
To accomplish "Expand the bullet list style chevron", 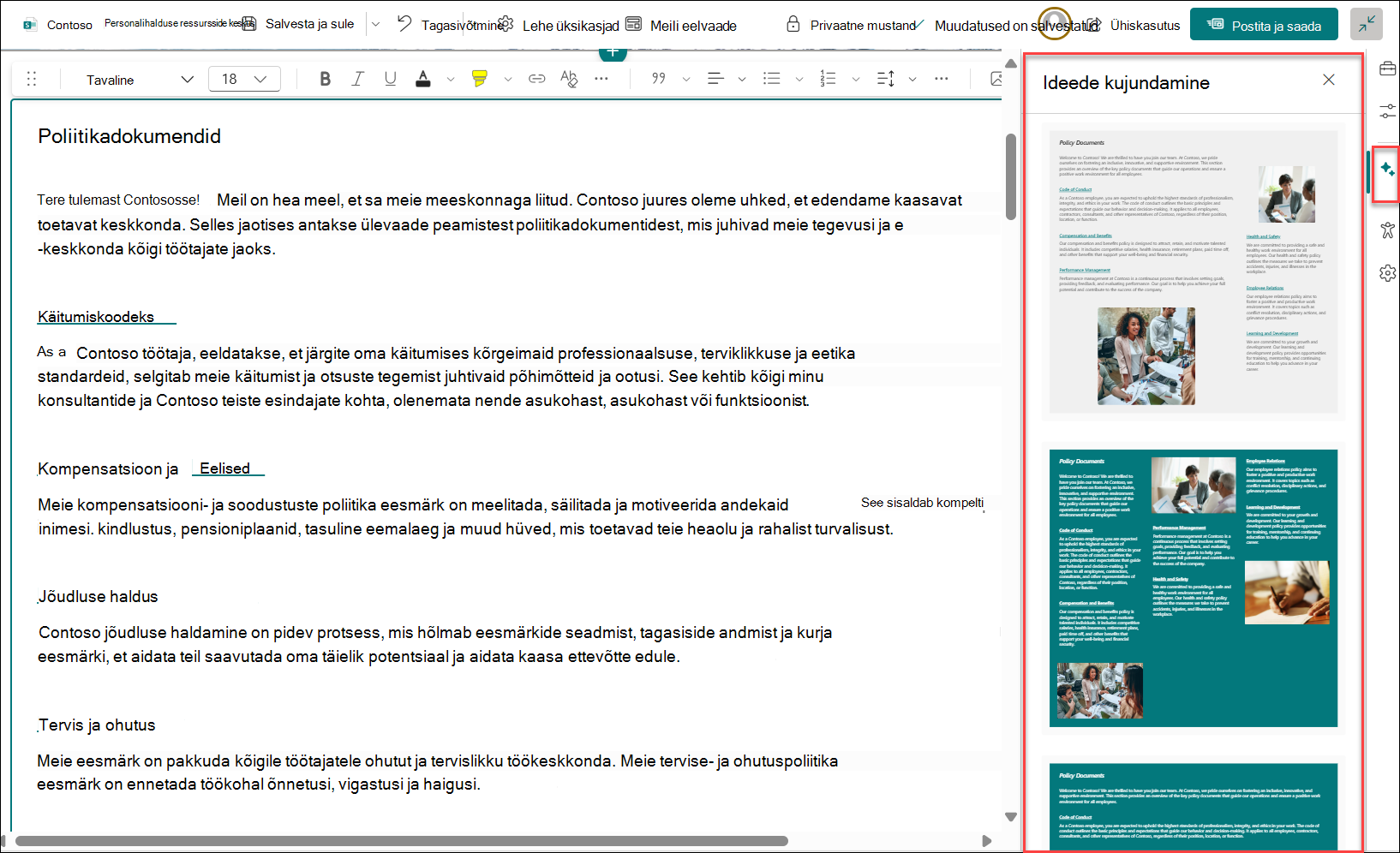I will click(799, 80).
